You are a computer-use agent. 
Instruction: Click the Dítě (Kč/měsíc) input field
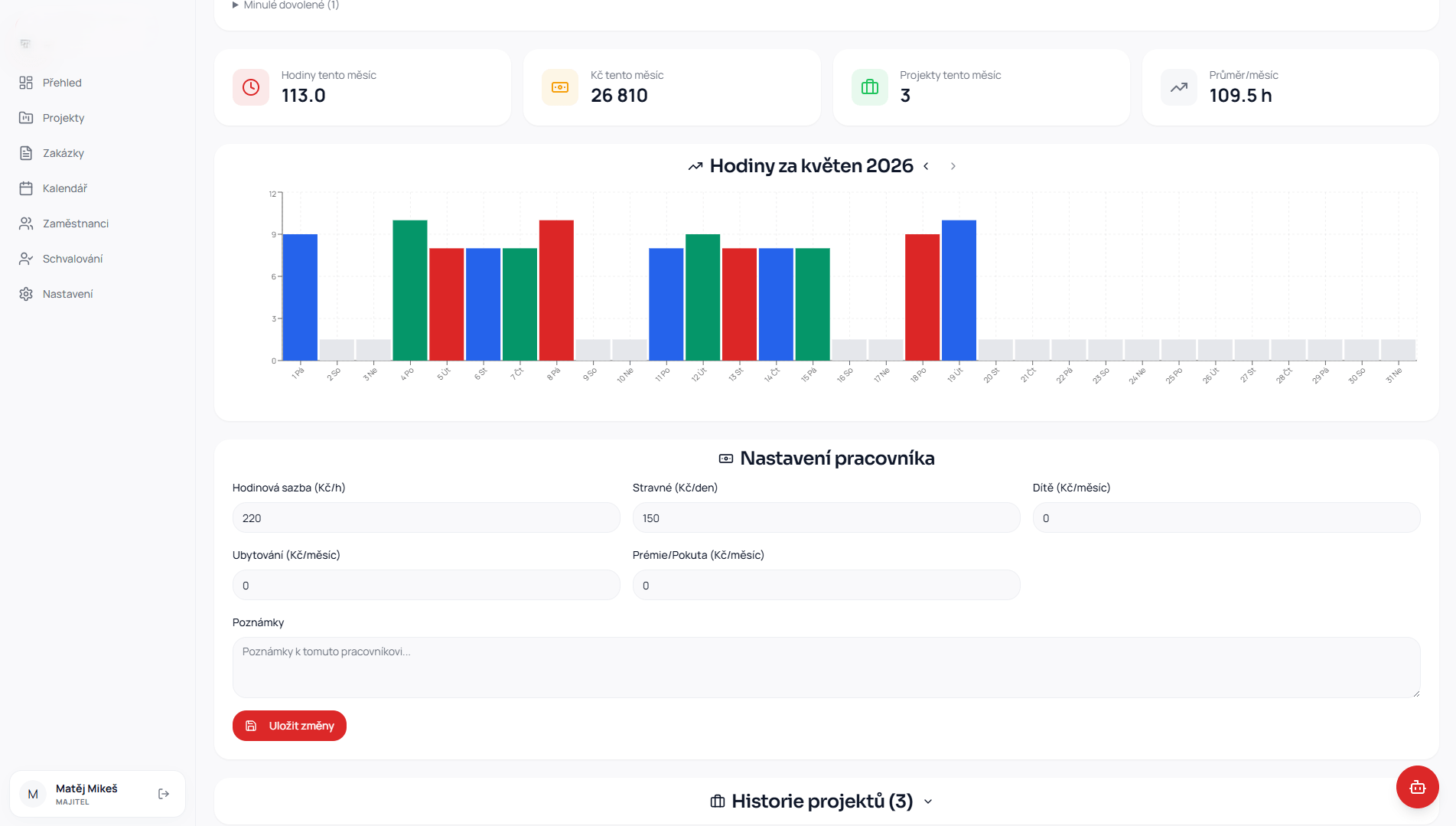point(1226,518)
